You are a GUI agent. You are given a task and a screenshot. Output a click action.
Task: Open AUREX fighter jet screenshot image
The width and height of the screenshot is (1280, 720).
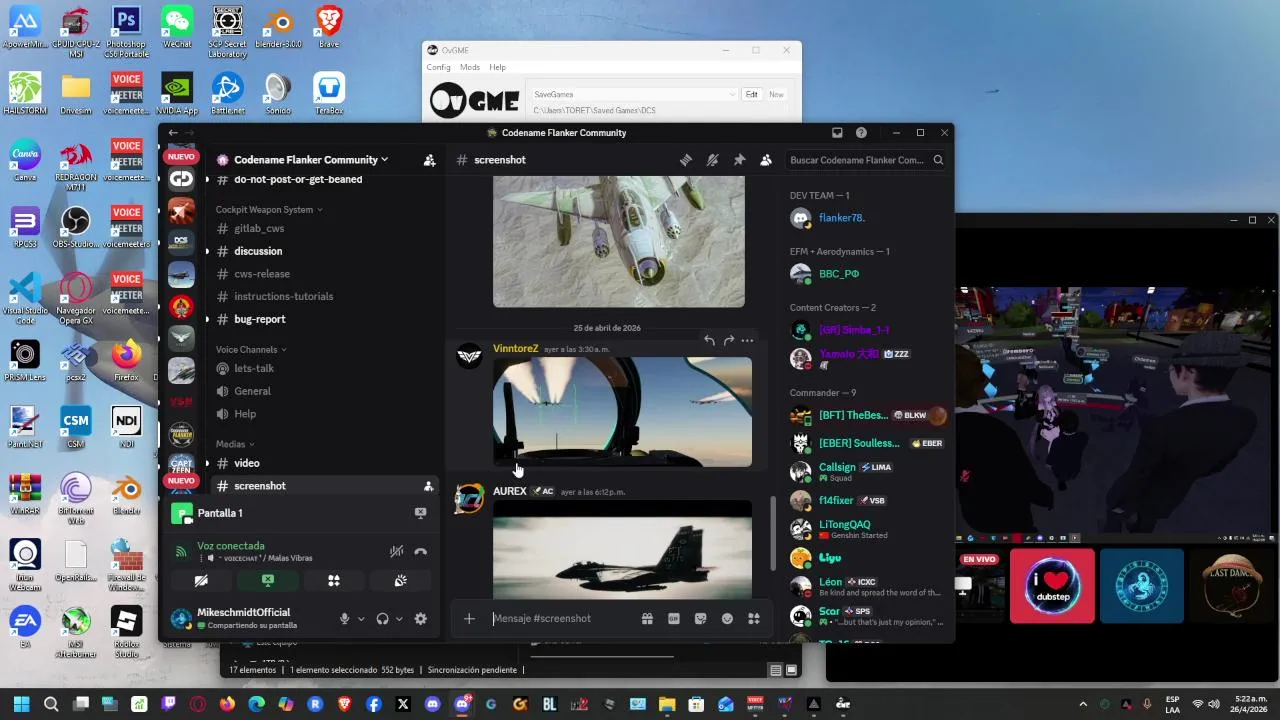pyautogui.click(x=622, y=550)
